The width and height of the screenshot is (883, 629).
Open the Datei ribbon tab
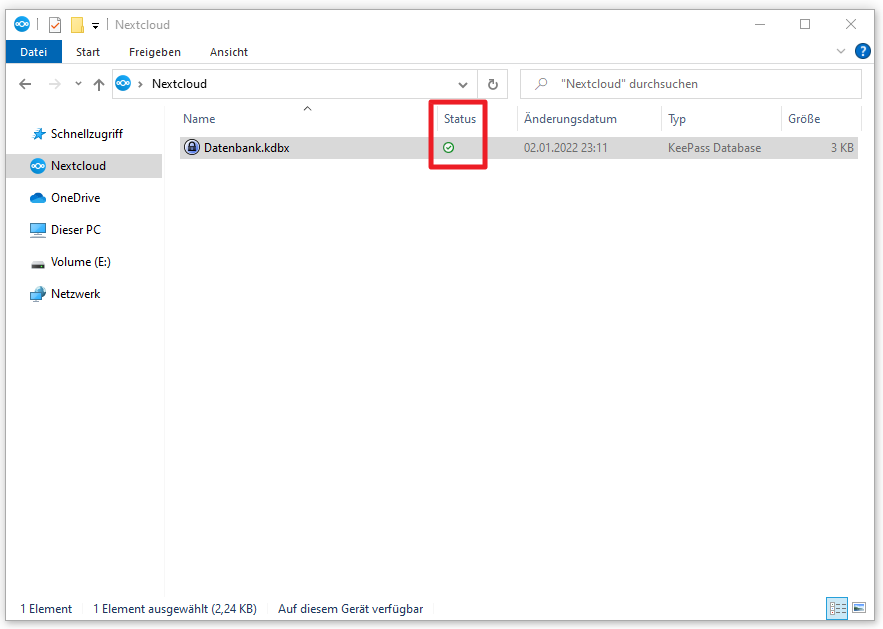[x=34, y=52]
